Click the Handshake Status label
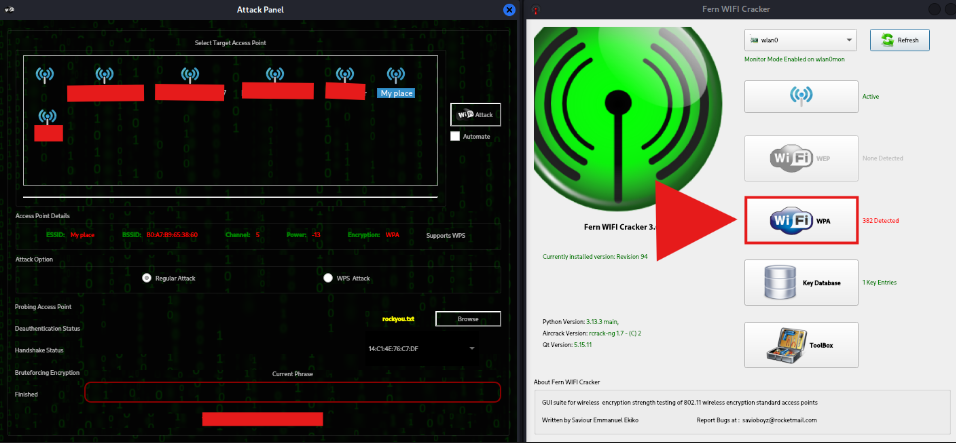 tap(39, 350)
